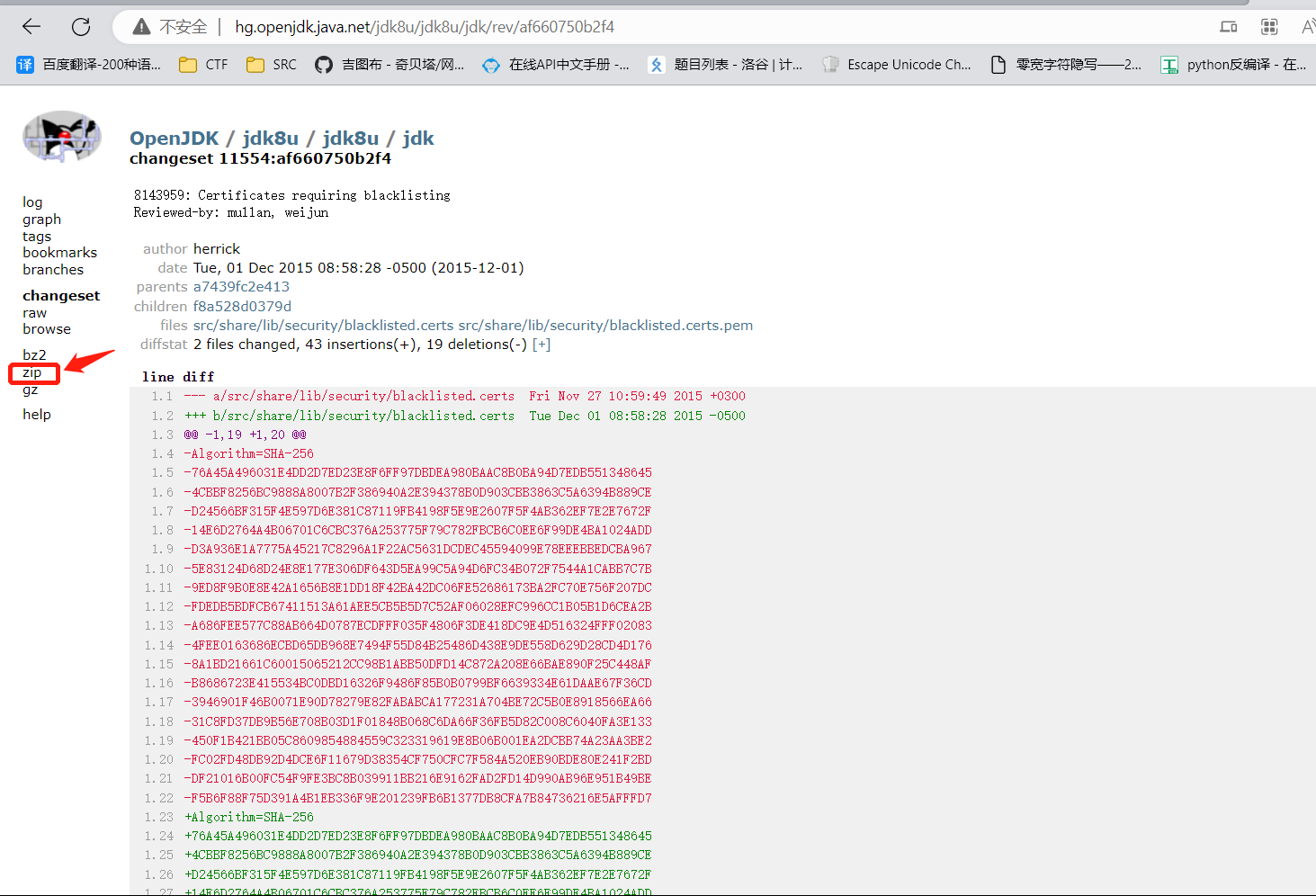Open the browse sidebar link
The height and width of the screenshot is (896, 1316).
(x=47, y=329)
